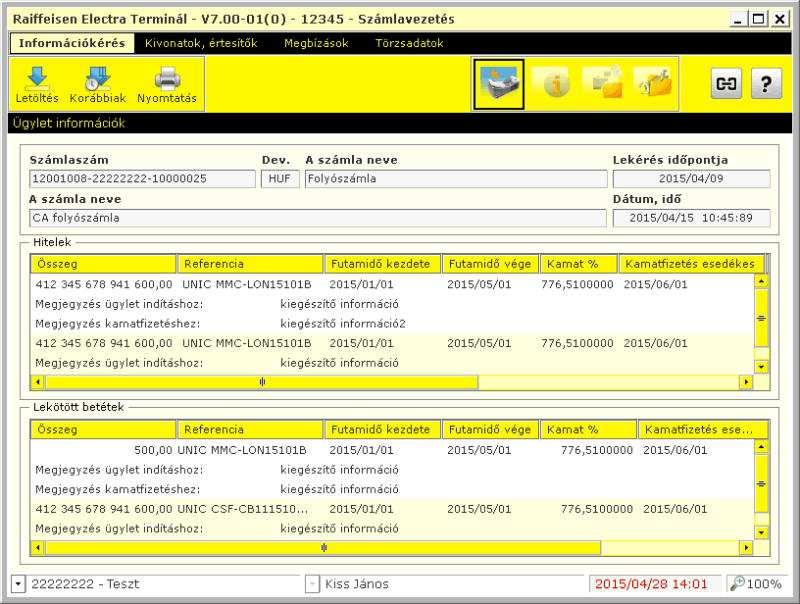800x604 pixels.
Task: Click Lekötött betétek horizontal scrollbar thumb
Action: [x=323, y=548]
